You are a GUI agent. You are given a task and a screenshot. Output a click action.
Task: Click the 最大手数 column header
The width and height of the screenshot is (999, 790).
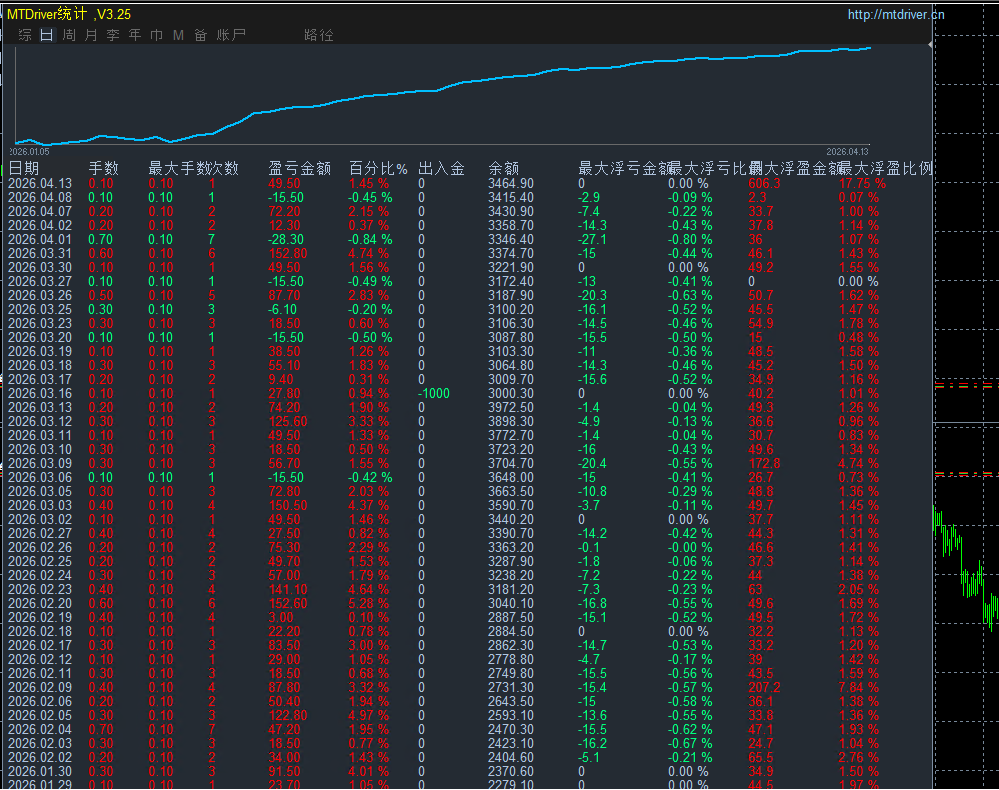(180, 168)
